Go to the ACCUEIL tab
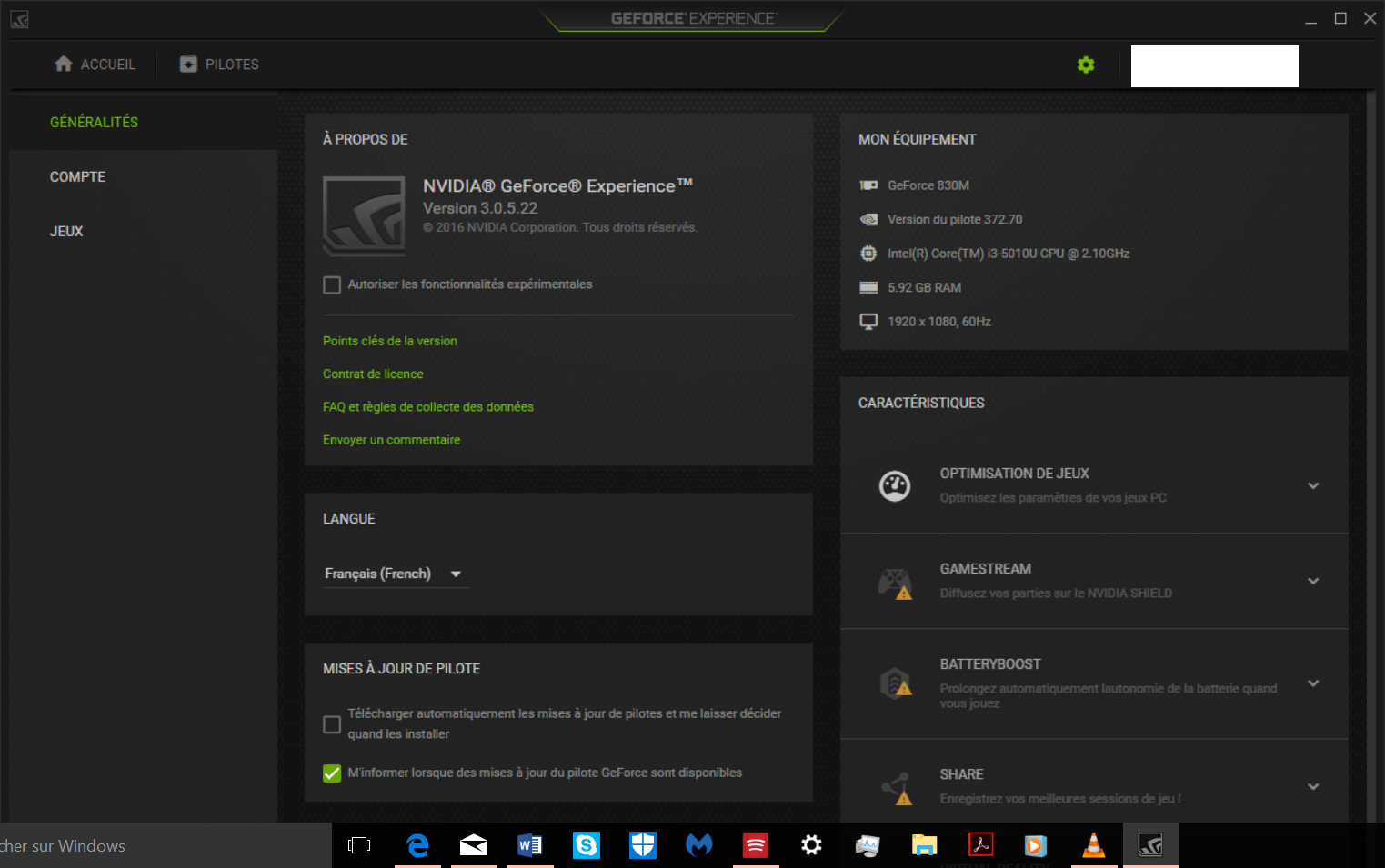1385x868 pixels. coord(95,65)
